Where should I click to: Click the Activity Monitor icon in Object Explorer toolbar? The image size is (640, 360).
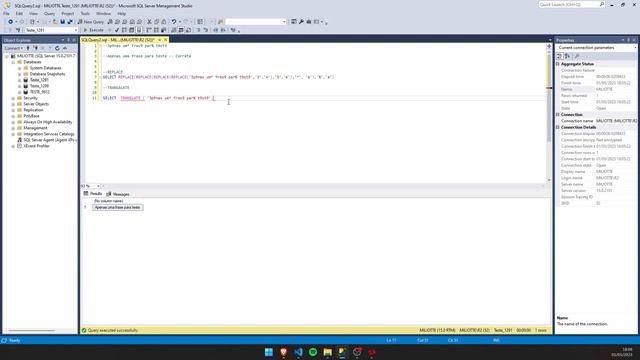point(64,48)
